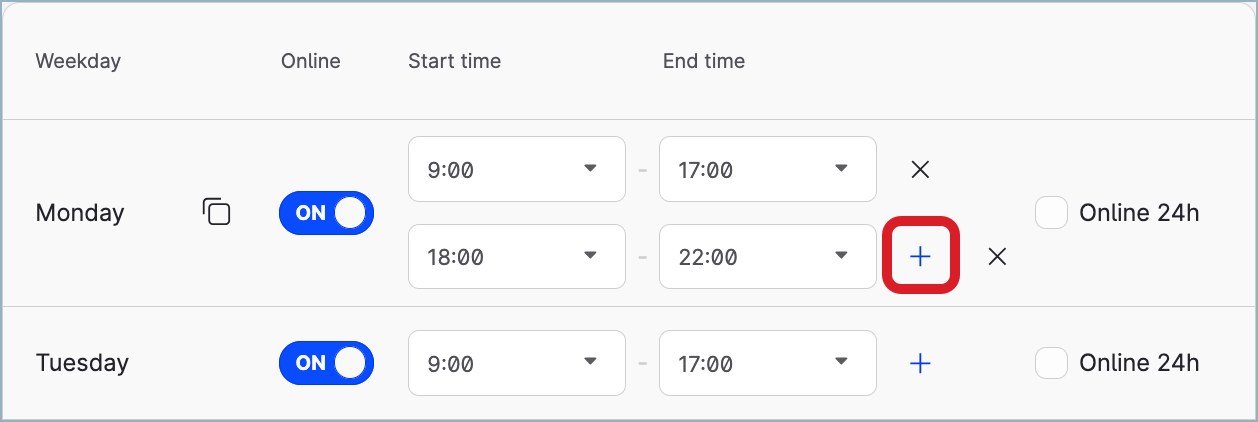Click the Monday row label

click(x=80, y=213)
